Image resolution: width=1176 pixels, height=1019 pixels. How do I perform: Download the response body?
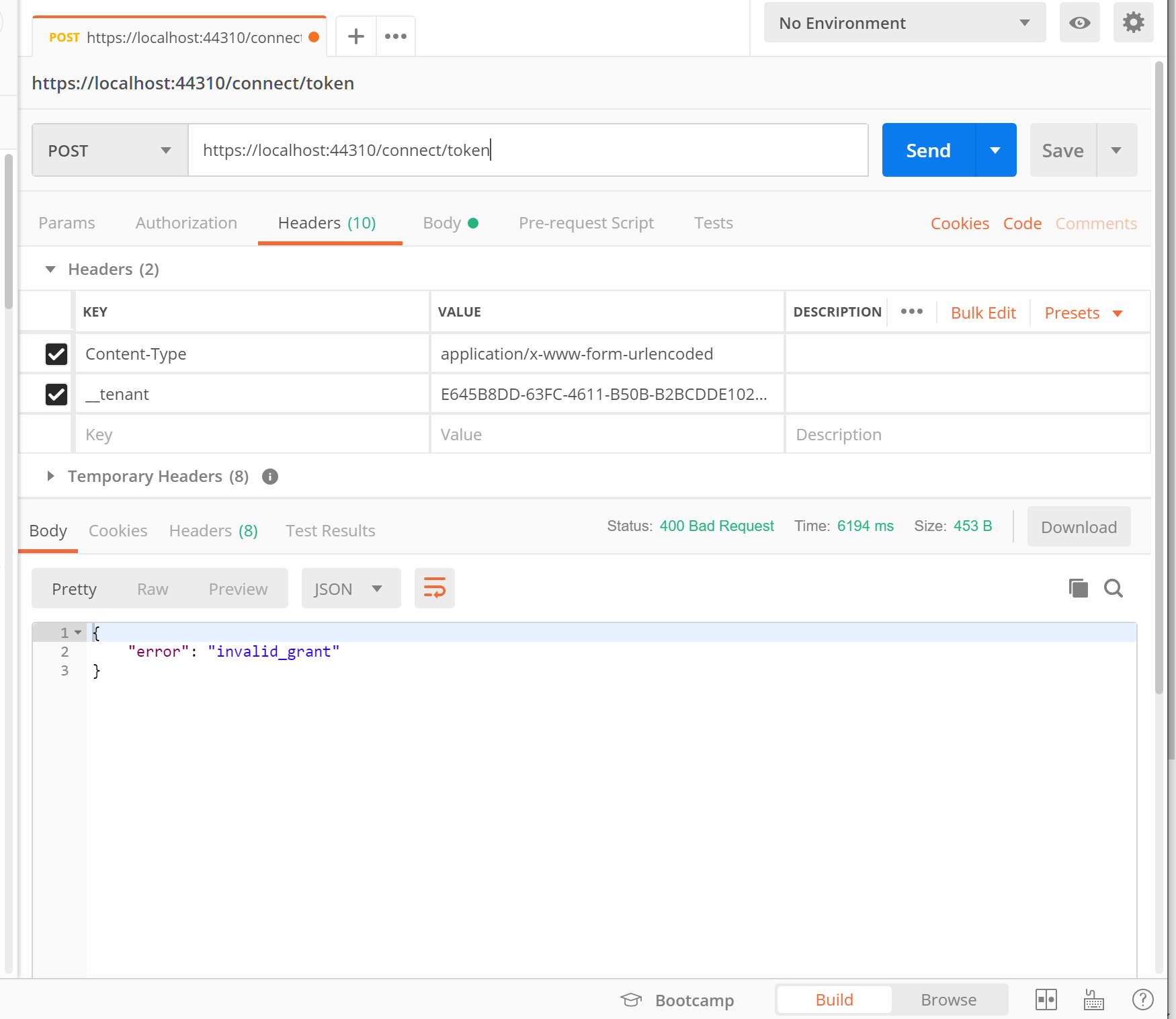(1078, 526)
